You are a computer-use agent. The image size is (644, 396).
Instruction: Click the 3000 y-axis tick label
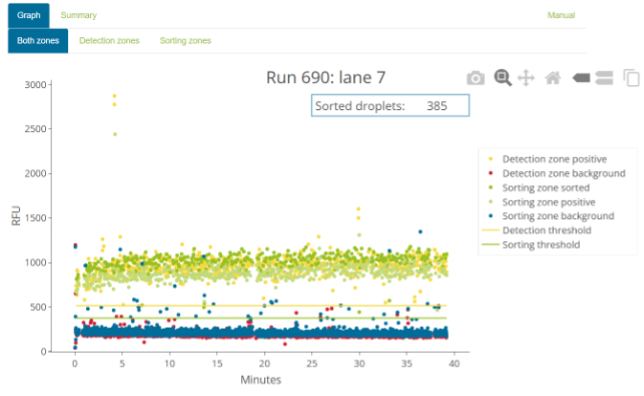click(35, 85)
